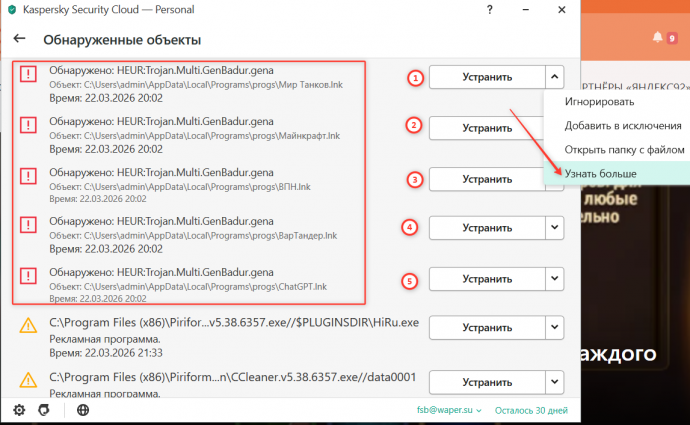Click Устранить for the HiRu.exe adware
The height and width of the screenshot is (425, 690).
click(487, 329)
